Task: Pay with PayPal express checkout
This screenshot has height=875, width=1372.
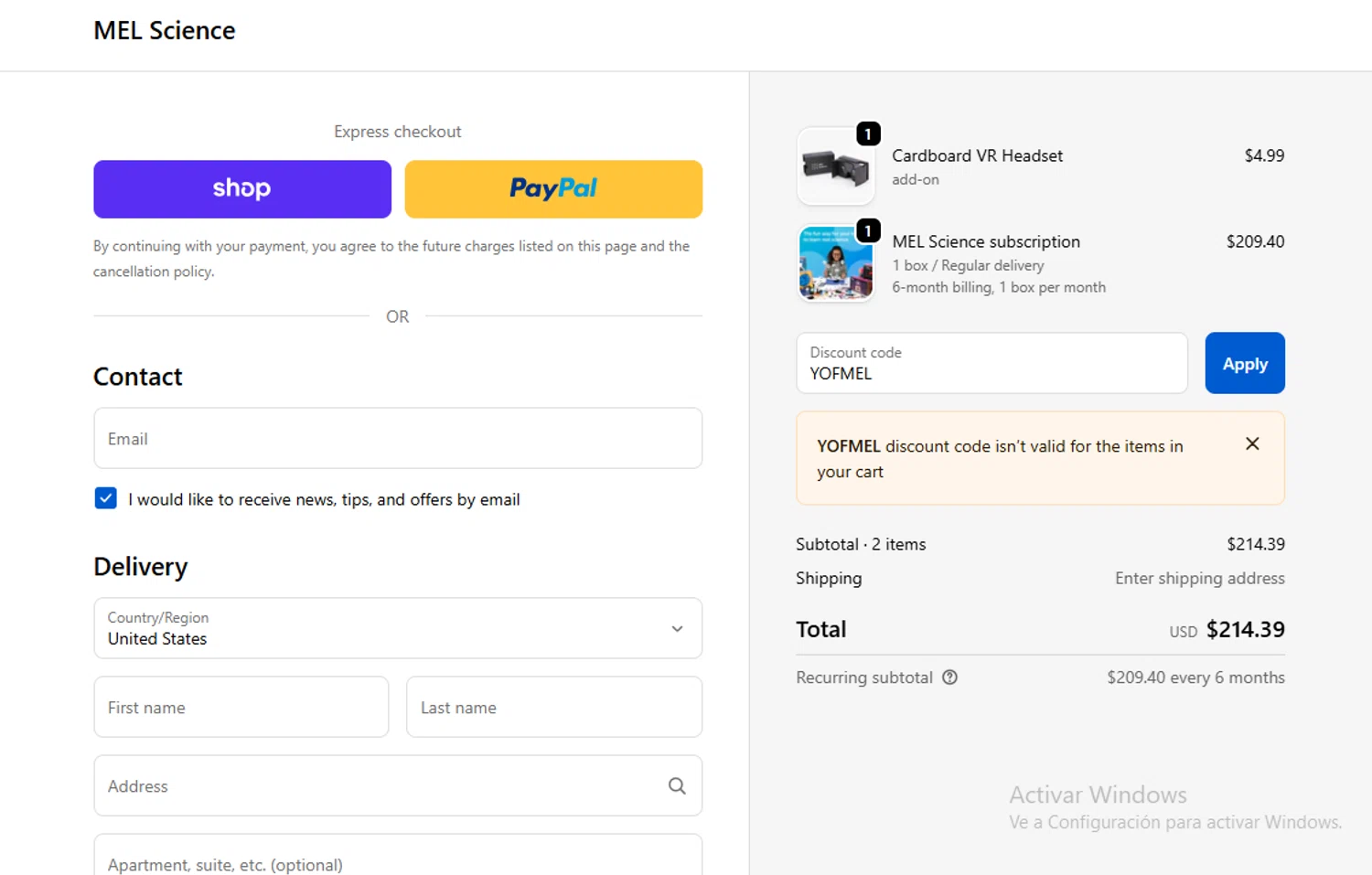Action: (553, 189)
